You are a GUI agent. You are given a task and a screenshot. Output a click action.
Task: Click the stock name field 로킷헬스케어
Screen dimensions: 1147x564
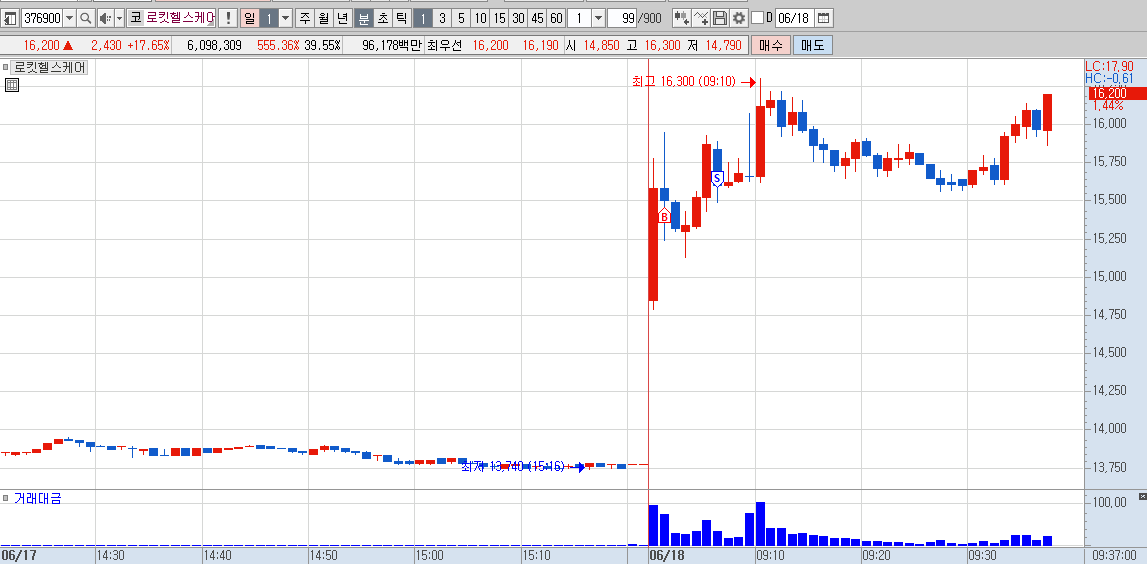pos(181,18)
